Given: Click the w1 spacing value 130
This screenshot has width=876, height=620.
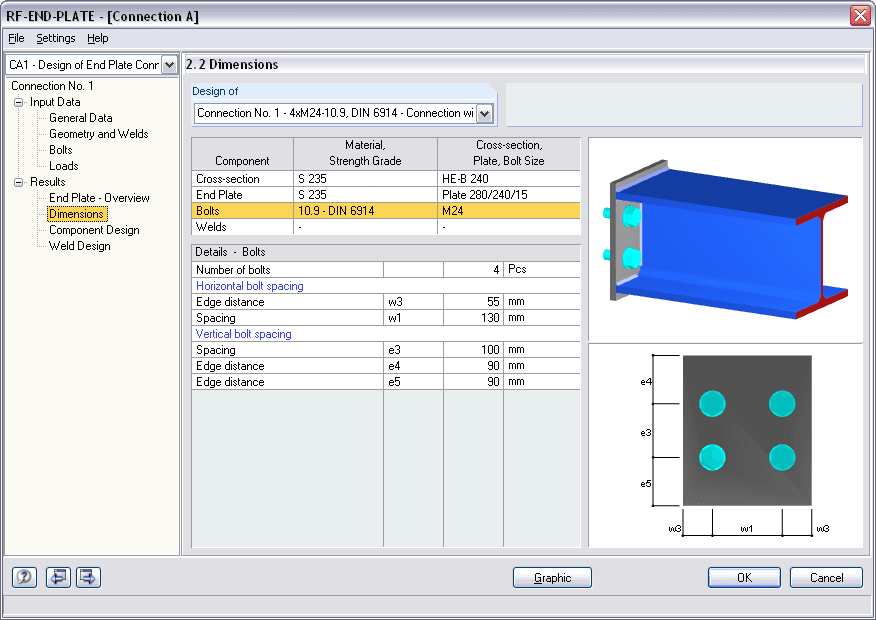Looking at the screenshot, I should pos(474,318).
